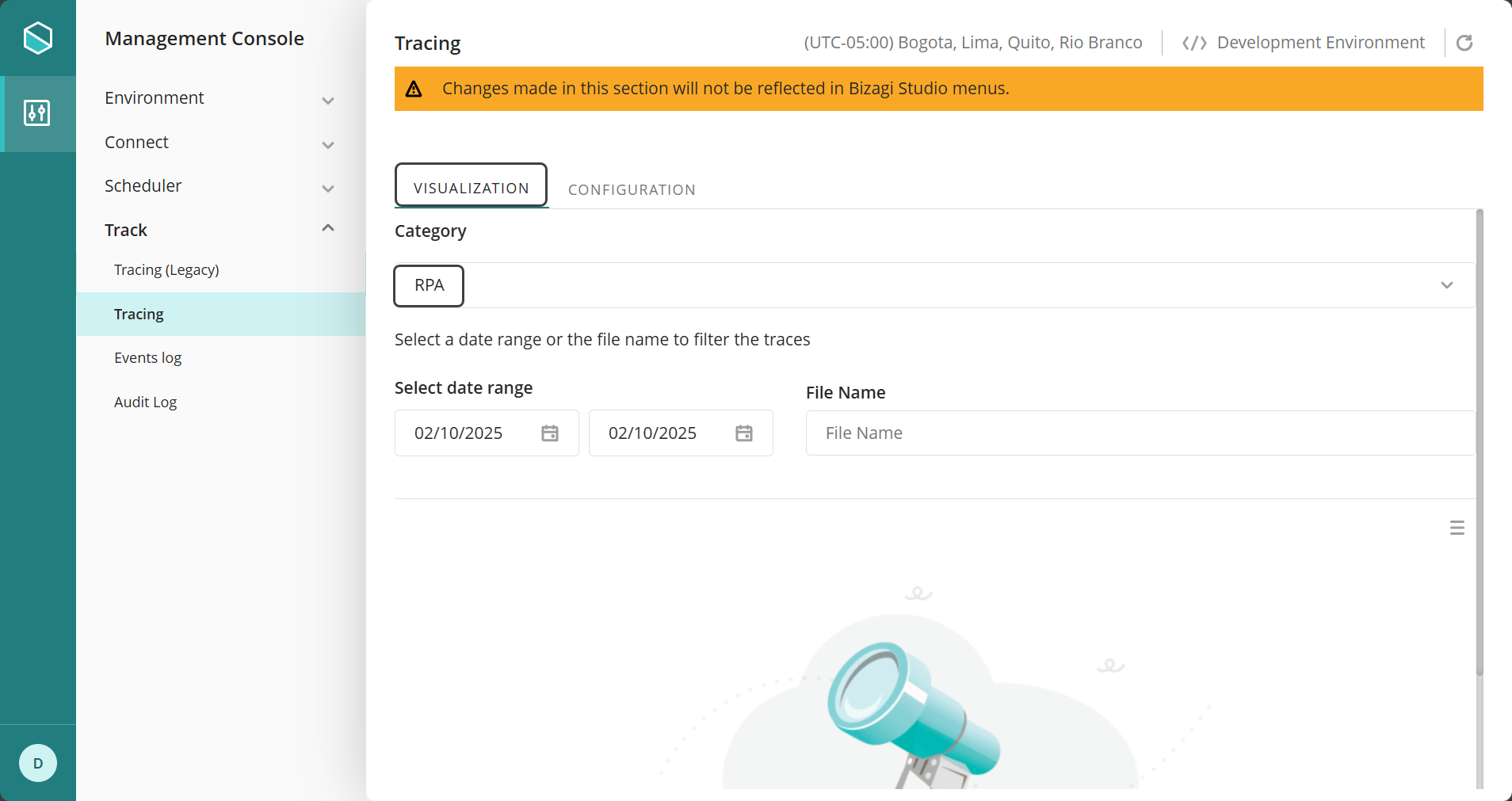Click the File Name input field
This screenshot has width=1512, height=801.
(x=1140, y=433)
